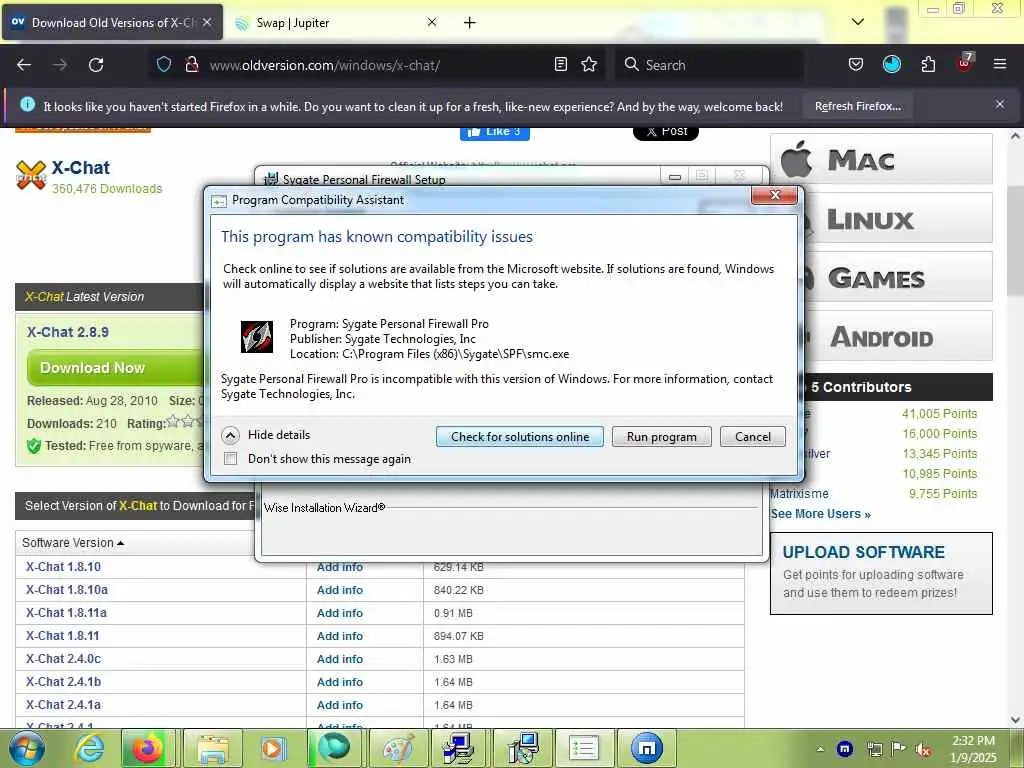Screen dimensions: 1024x768
Task: Click the See More Users link
Action: click(x=820, y=514)
